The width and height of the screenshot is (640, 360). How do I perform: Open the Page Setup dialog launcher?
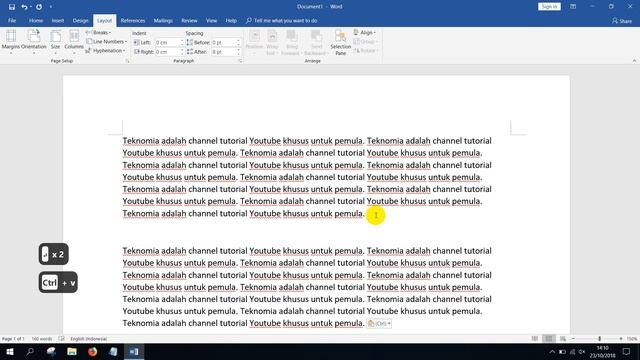[127, 61]
